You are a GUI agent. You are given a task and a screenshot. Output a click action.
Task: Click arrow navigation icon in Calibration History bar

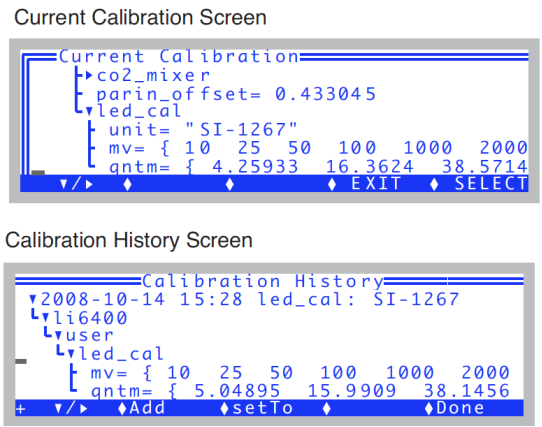click(x=71, y=408)
